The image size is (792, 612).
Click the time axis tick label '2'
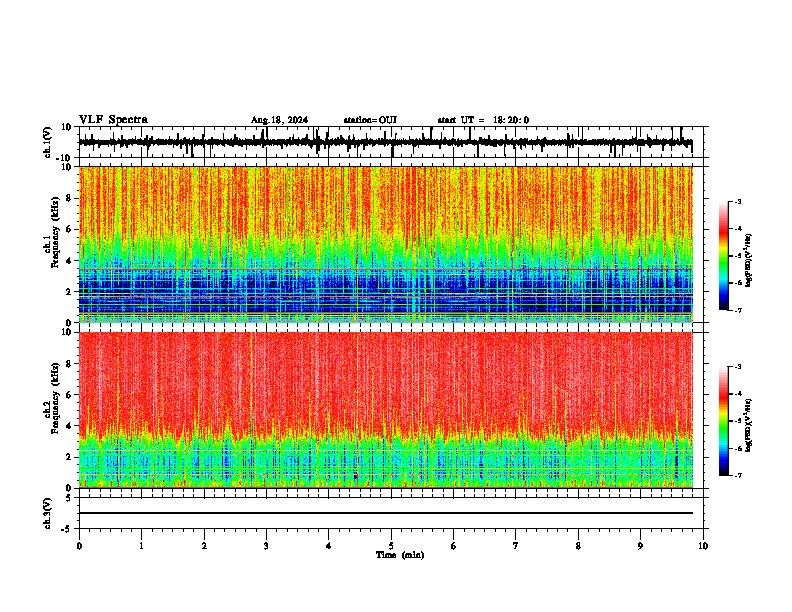[x=204, y=546]
